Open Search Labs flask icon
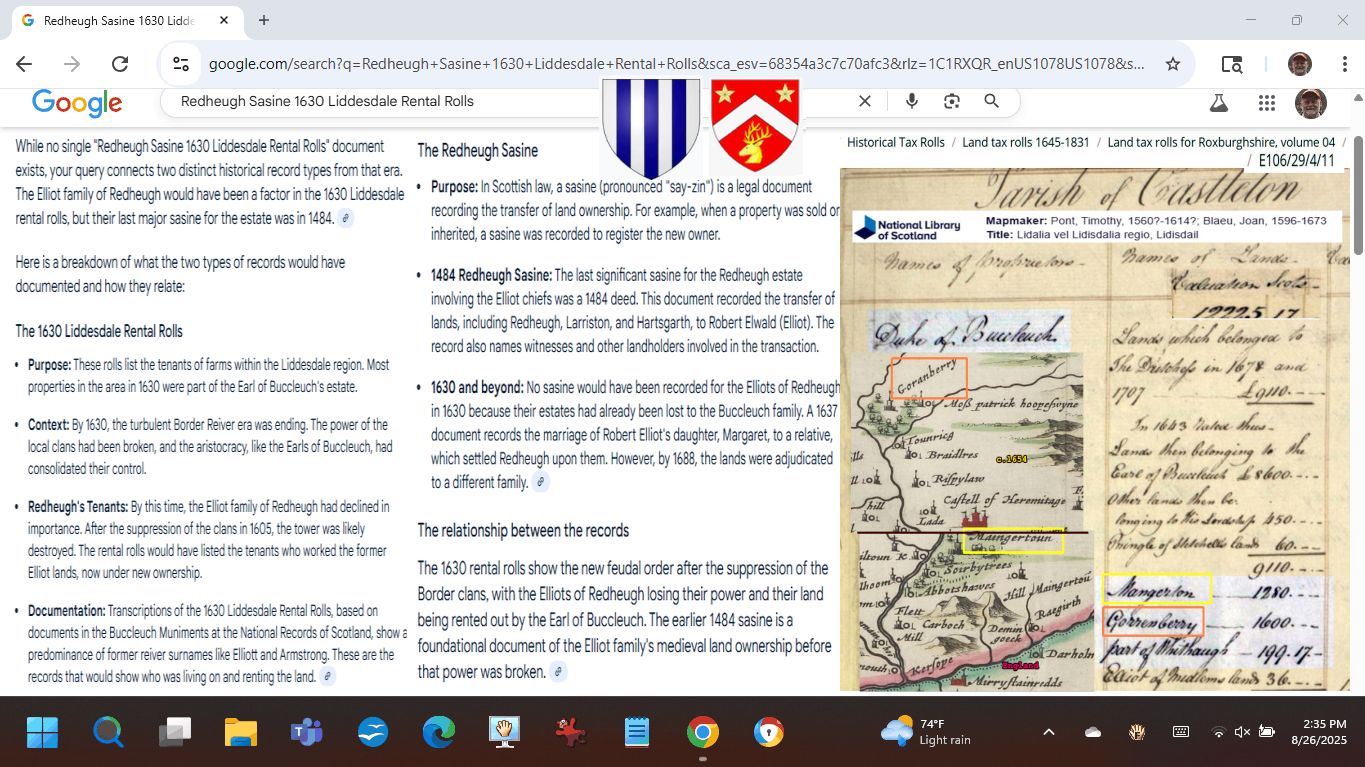Viewport: 1365px width, 767px height. coord(1218,102)
